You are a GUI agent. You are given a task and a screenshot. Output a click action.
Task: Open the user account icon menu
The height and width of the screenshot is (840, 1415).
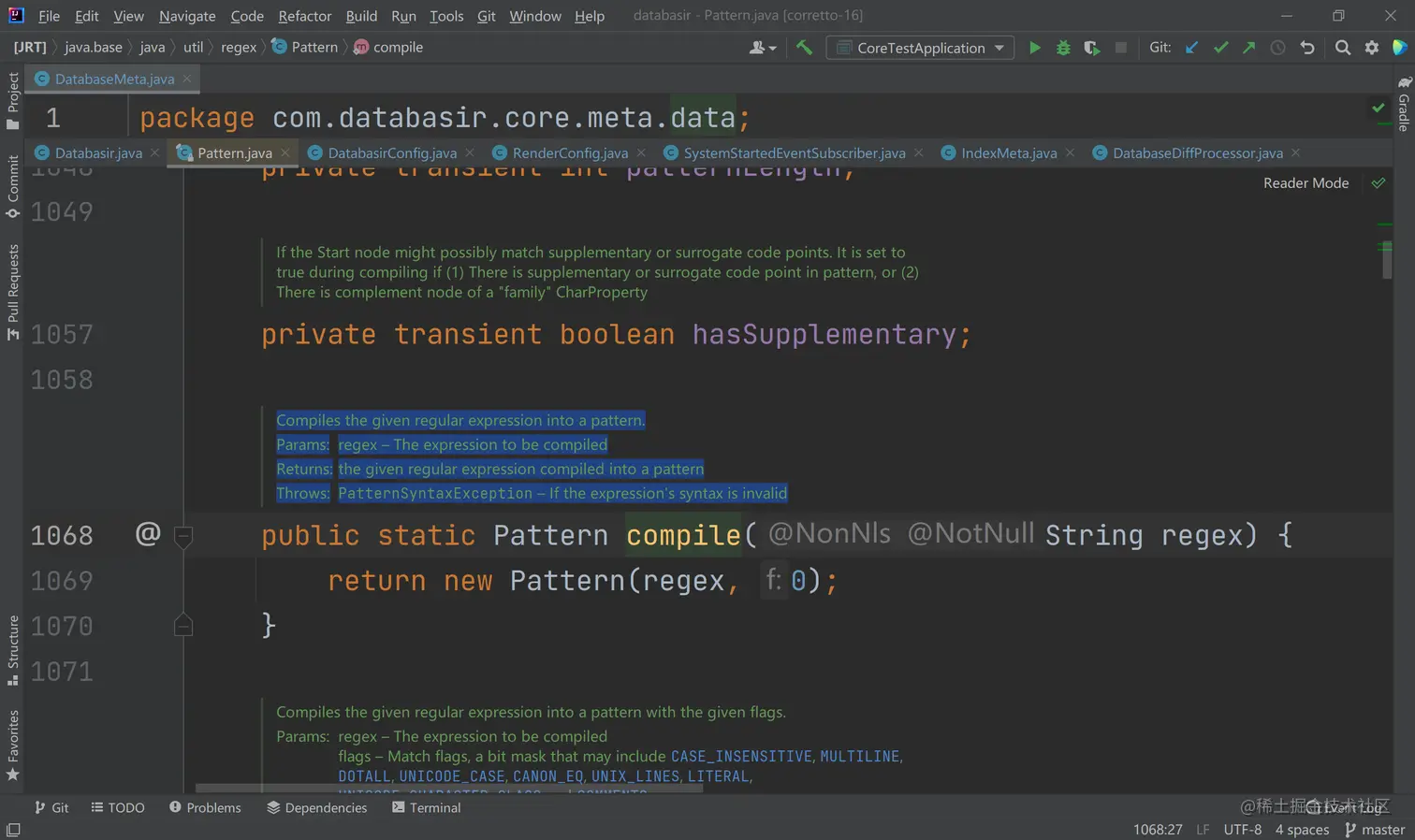point(763,48)
